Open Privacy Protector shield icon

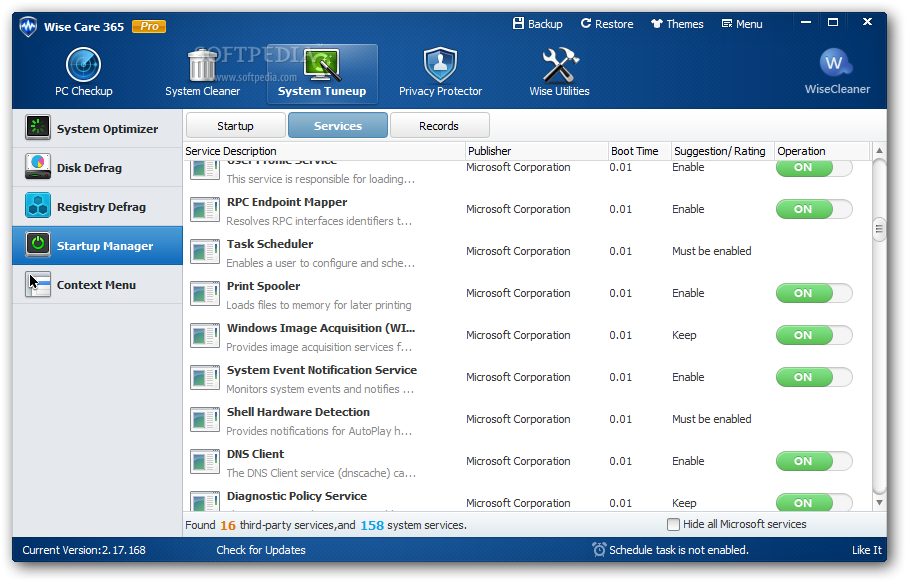pos(440,65)
